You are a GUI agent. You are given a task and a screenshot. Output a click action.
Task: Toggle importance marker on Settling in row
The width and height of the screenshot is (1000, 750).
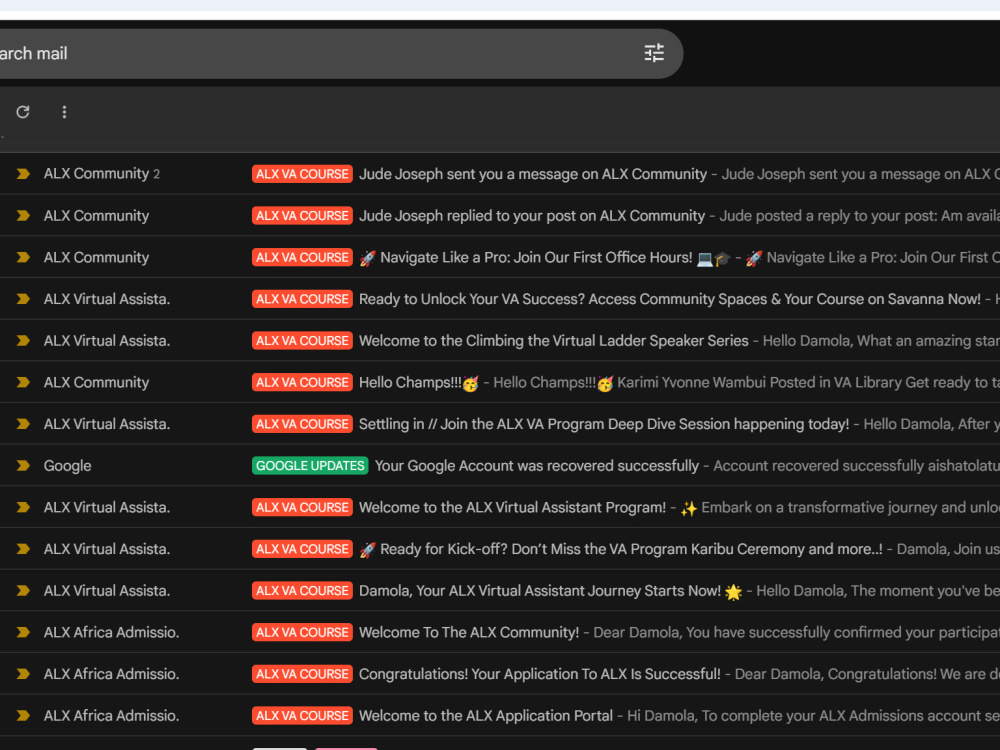tap(24, 423)
